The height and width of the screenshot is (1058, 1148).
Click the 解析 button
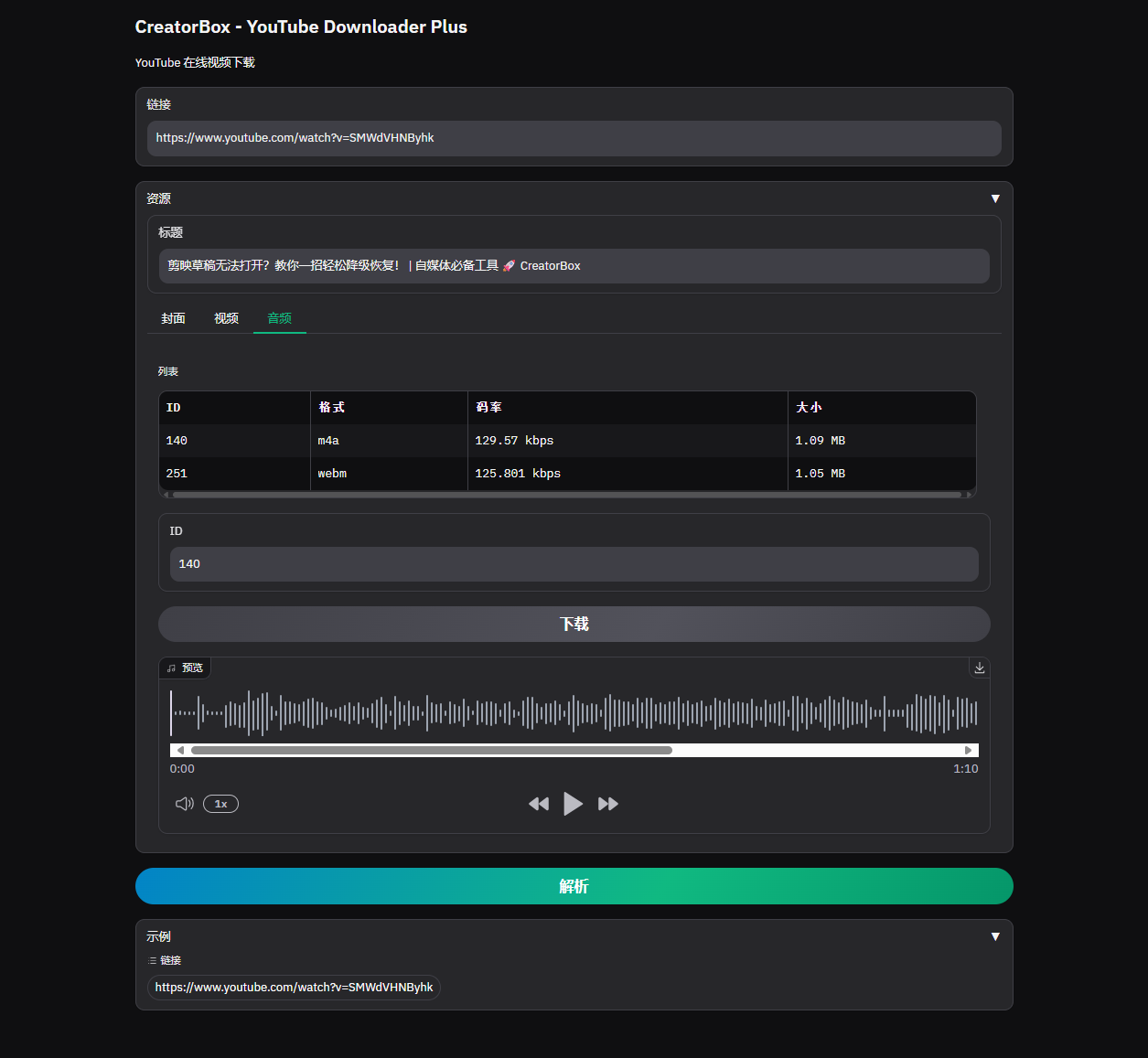[574, 886]
